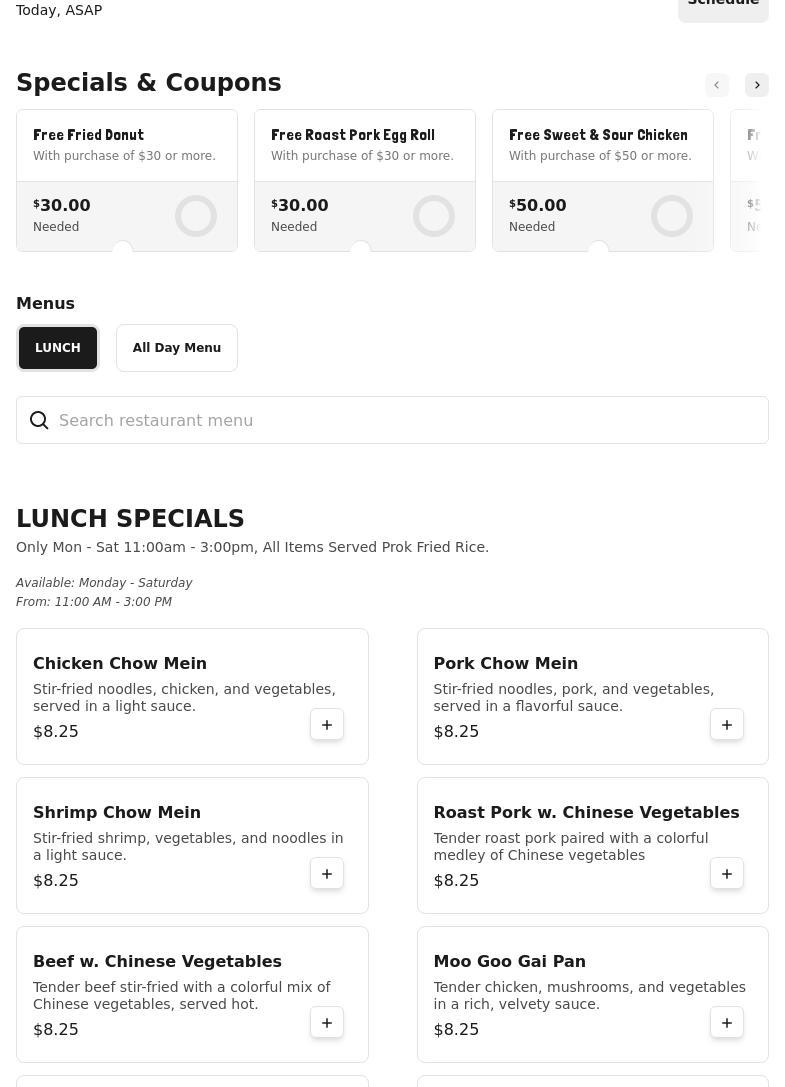Click the Free Fried Donut progress ring
This screenshot has height=1087, width=785.
tap(196, 216)
